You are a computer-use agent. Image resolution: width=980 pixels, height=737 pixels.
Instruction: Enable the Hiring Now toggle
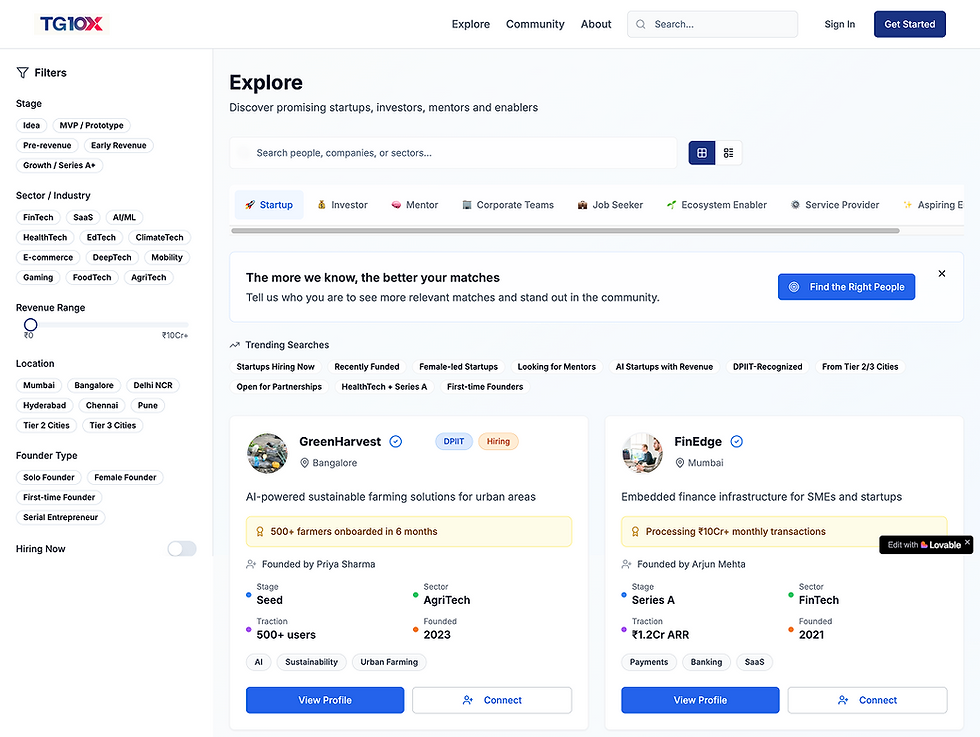[x=182, y=548]
